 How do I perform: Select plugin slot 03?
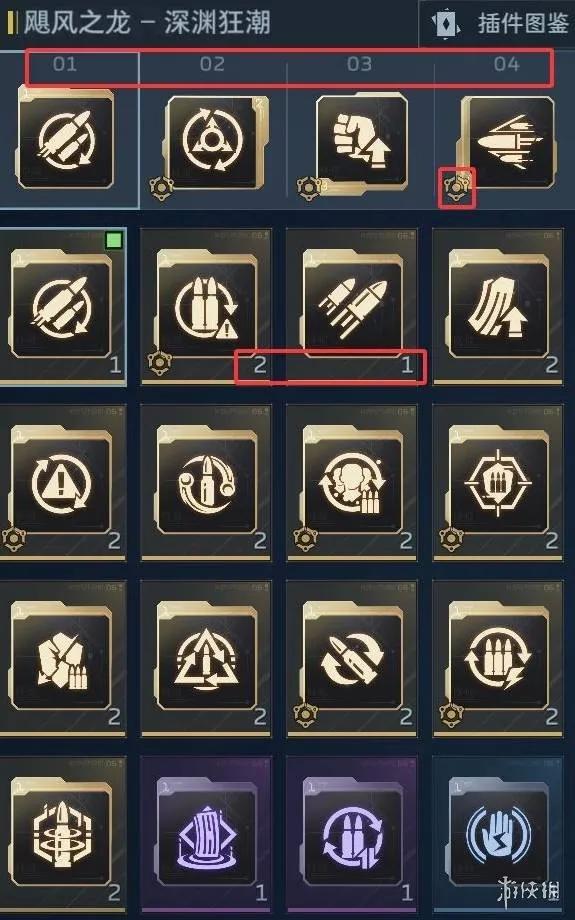(359, 63)
